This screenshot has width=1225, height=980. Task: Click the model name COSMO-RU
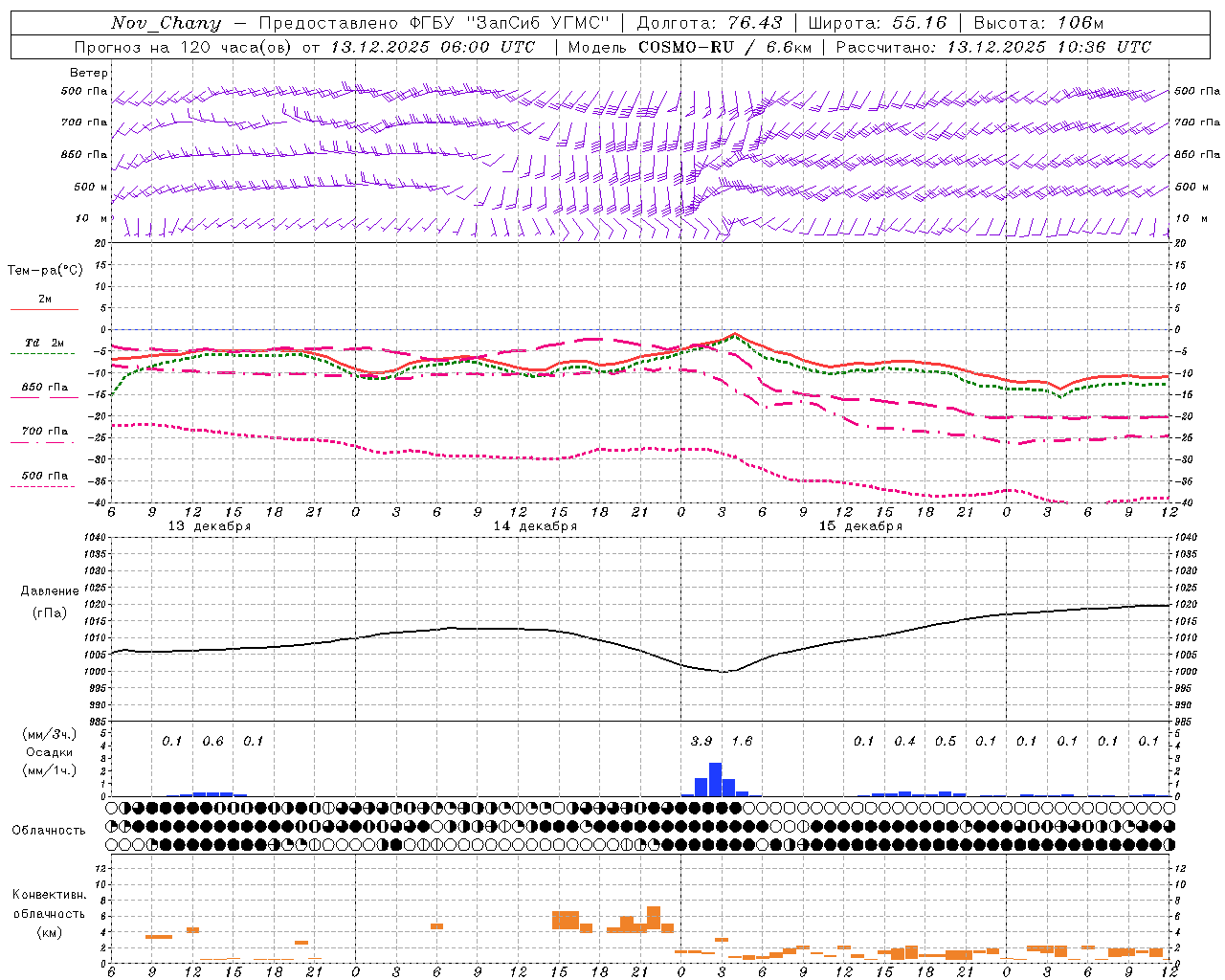tap(686, 47)
